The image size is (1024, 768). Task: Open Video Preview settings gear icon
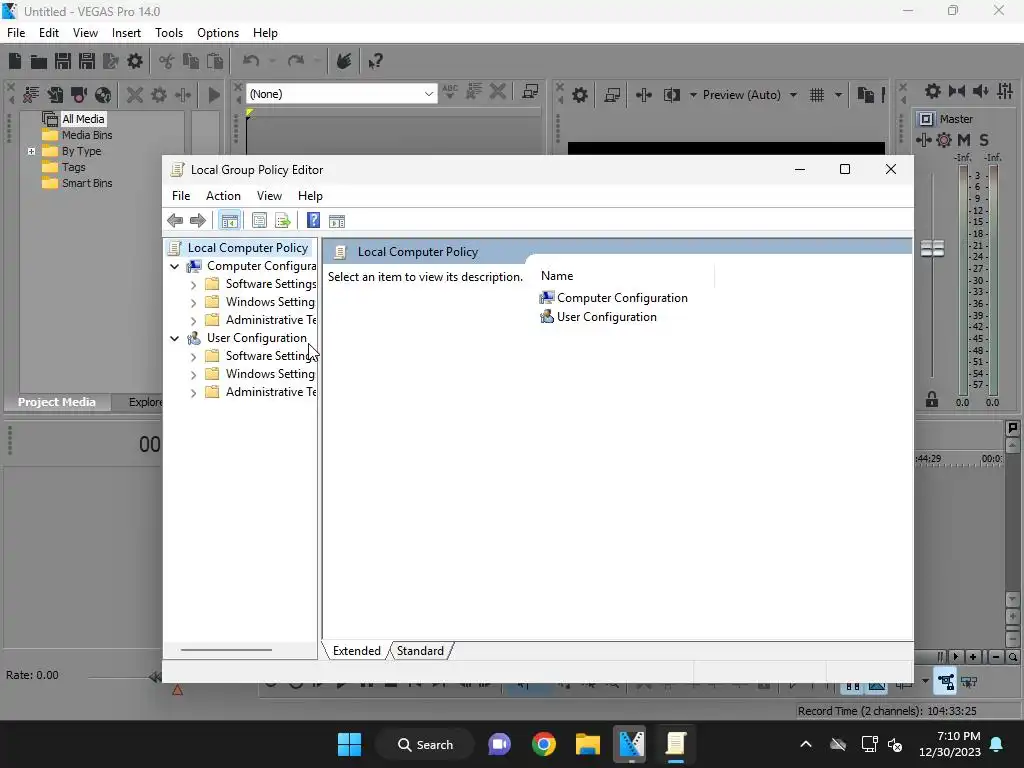[579, 95]
